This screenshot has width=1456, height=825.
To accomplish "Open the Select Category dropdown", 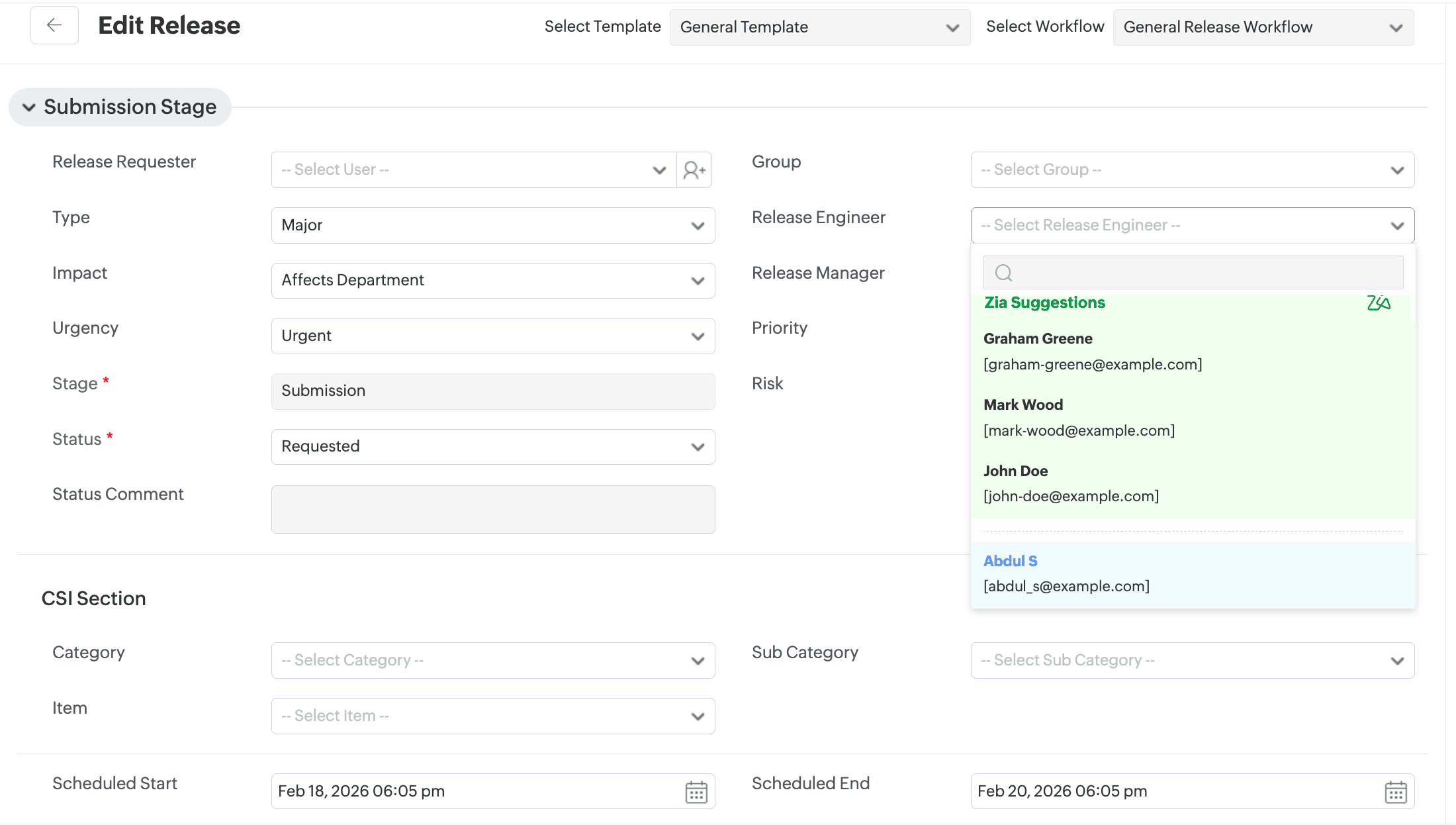I will click(x=492, y=660).
